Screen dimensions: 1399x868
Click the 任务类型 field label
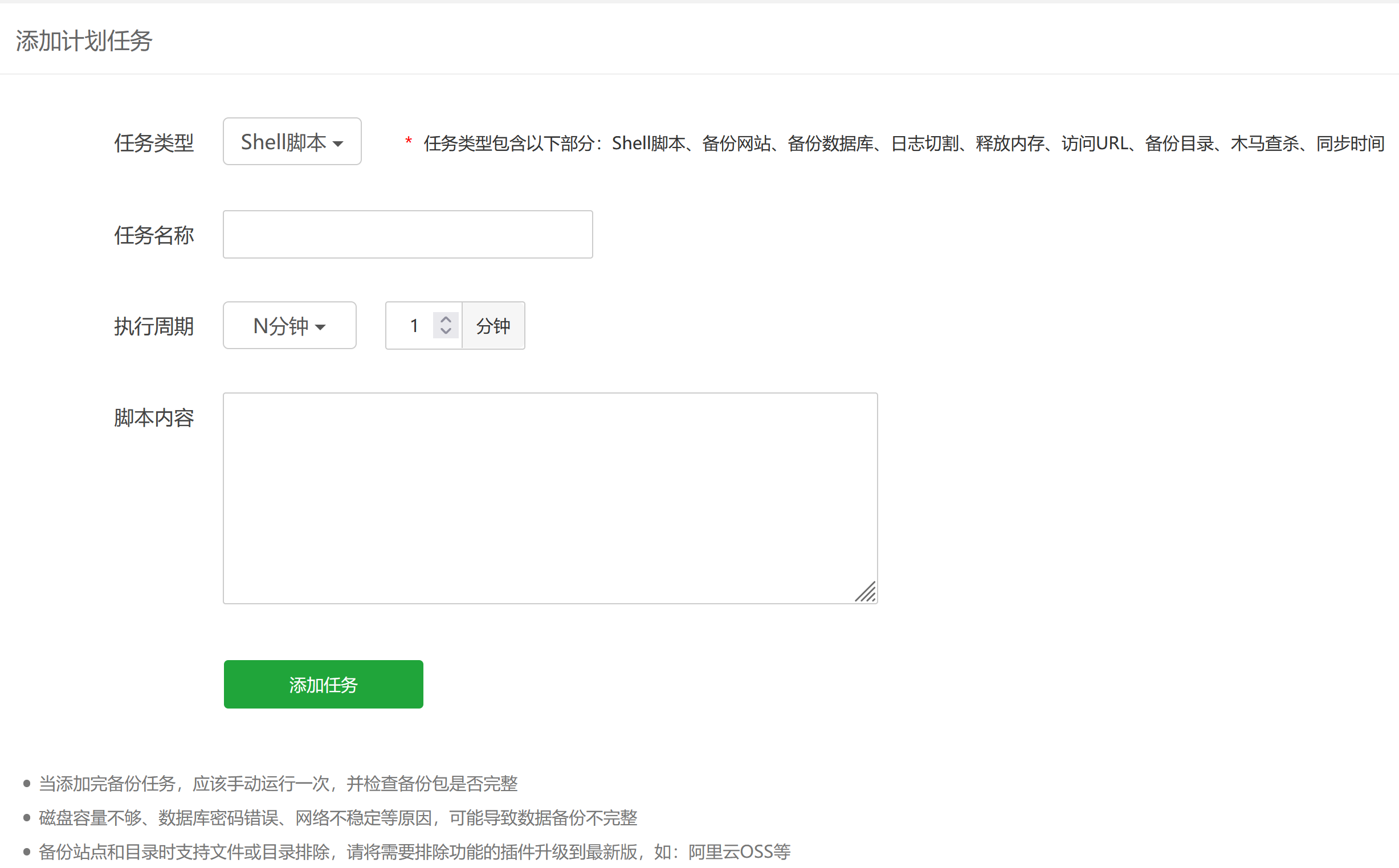[154, 143]
